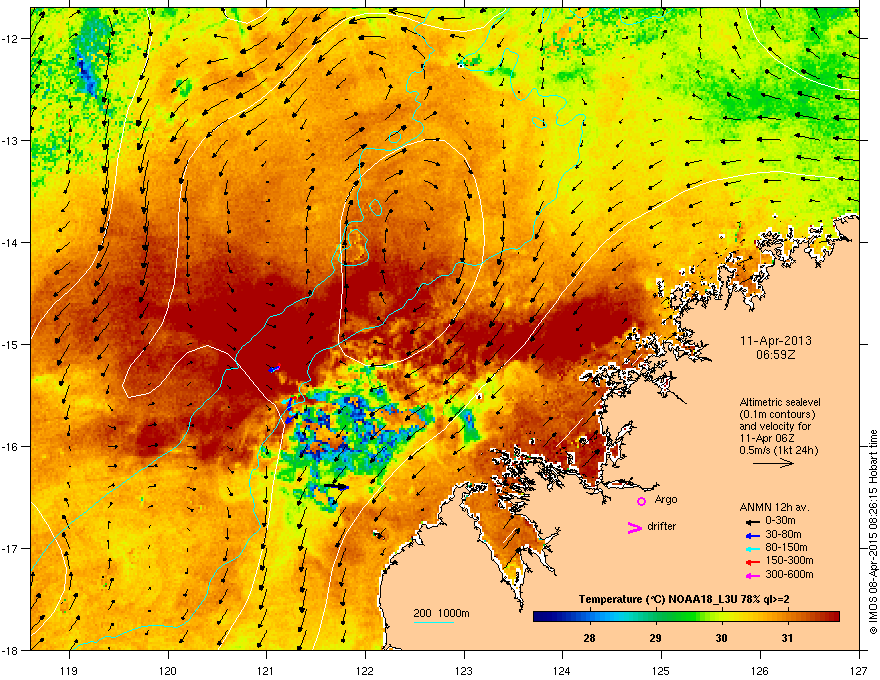
Task: Click the vertical IMOS copyright timestamp text
Action: click(873, 532)
